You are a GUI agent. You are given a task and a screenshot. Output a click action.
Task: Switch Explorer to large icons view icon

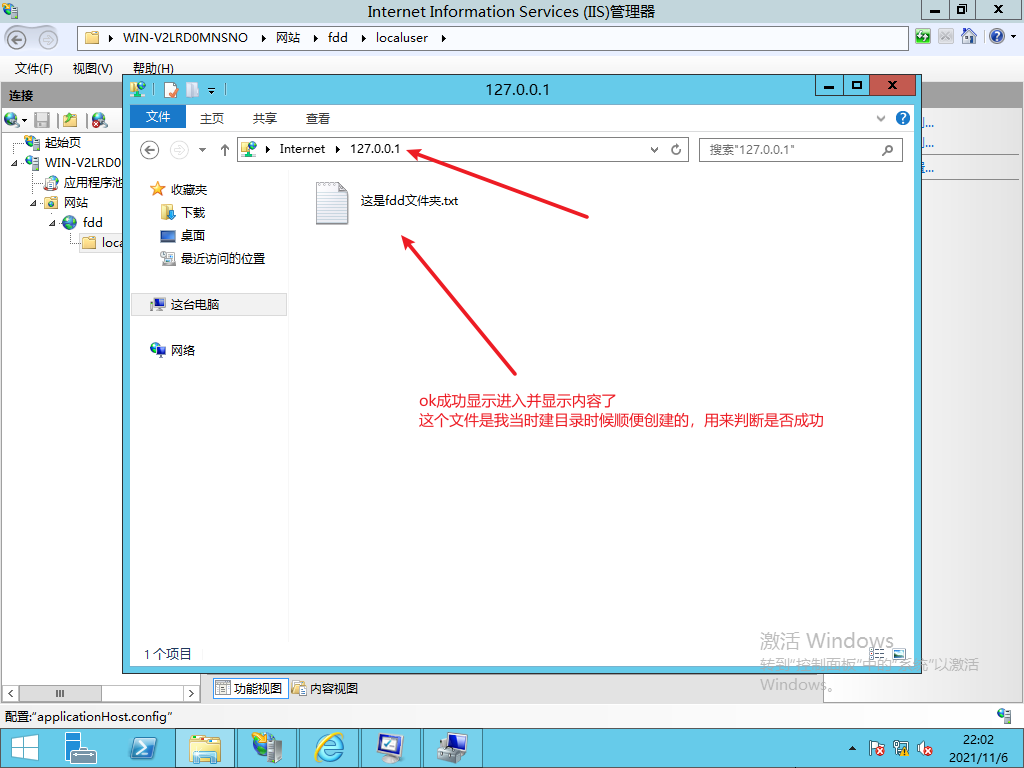(899, 654)
